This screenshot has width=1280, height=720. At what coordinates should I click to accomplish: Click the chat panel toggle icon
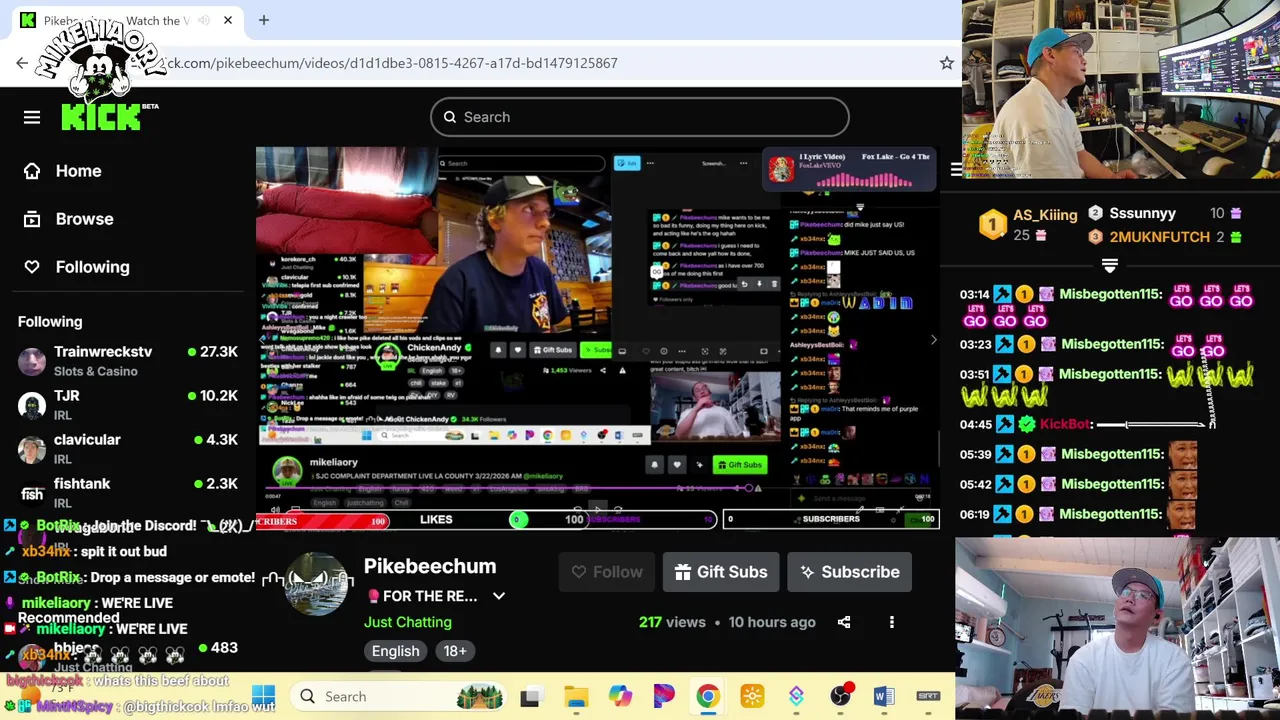pyautogui.click(x=956, y=170)
